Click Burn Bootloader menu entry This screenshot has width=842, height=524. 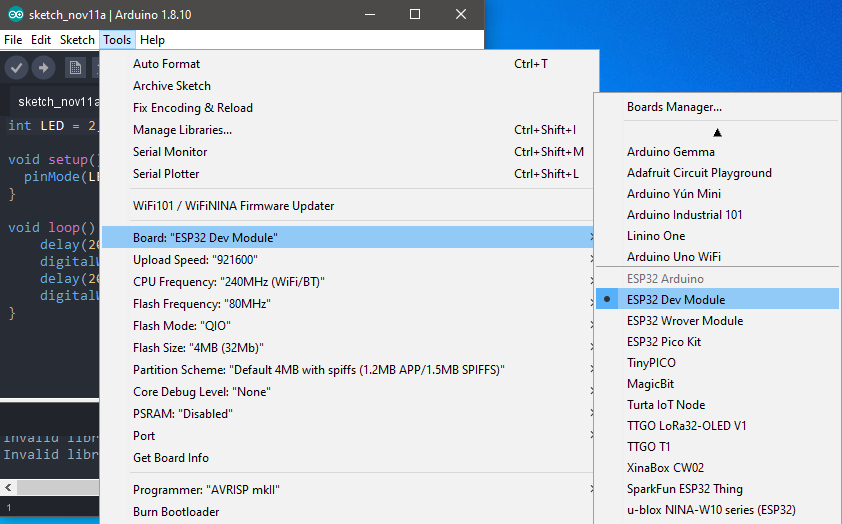click(176, 512)
